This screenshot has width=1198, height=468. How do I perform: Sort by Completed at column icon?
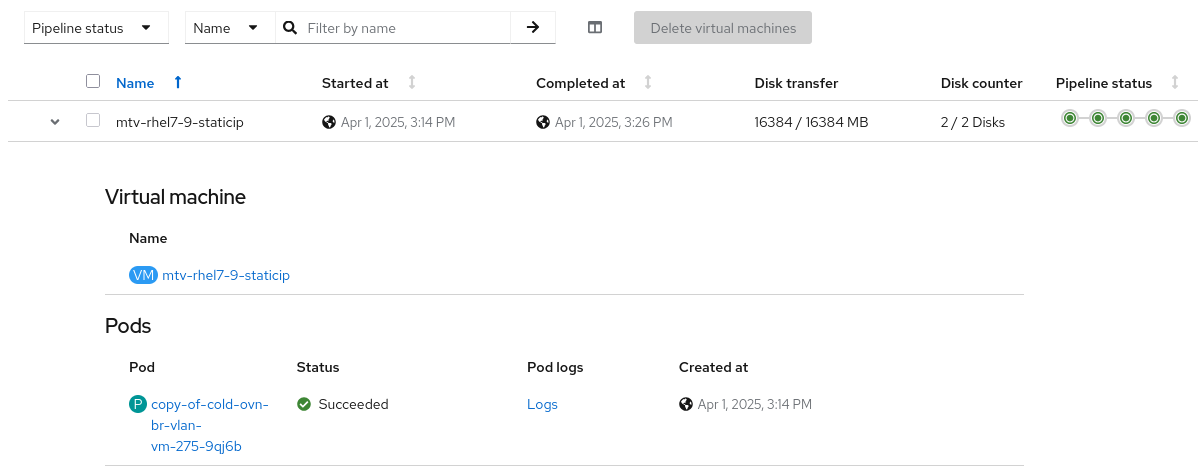point(648,83)
